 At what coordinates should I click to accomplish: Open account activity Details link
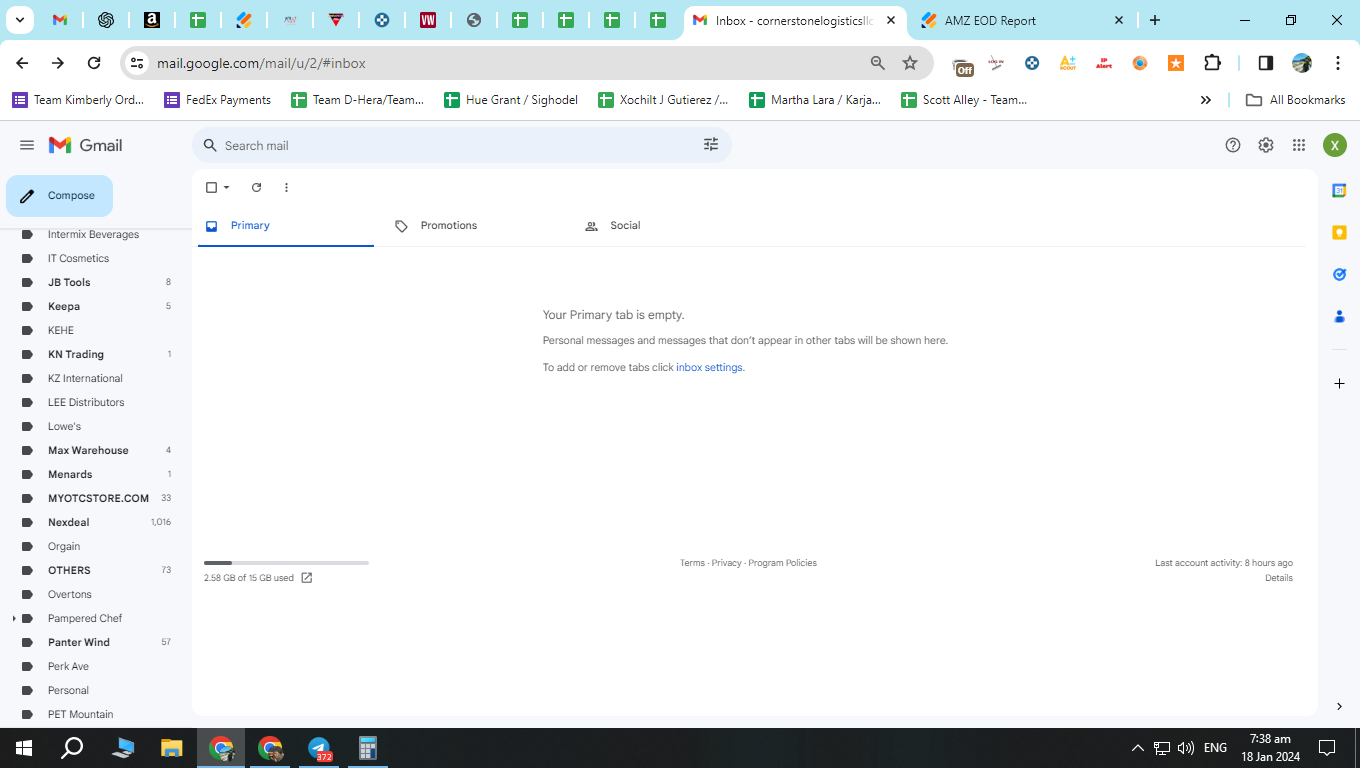pos(1278,578)
